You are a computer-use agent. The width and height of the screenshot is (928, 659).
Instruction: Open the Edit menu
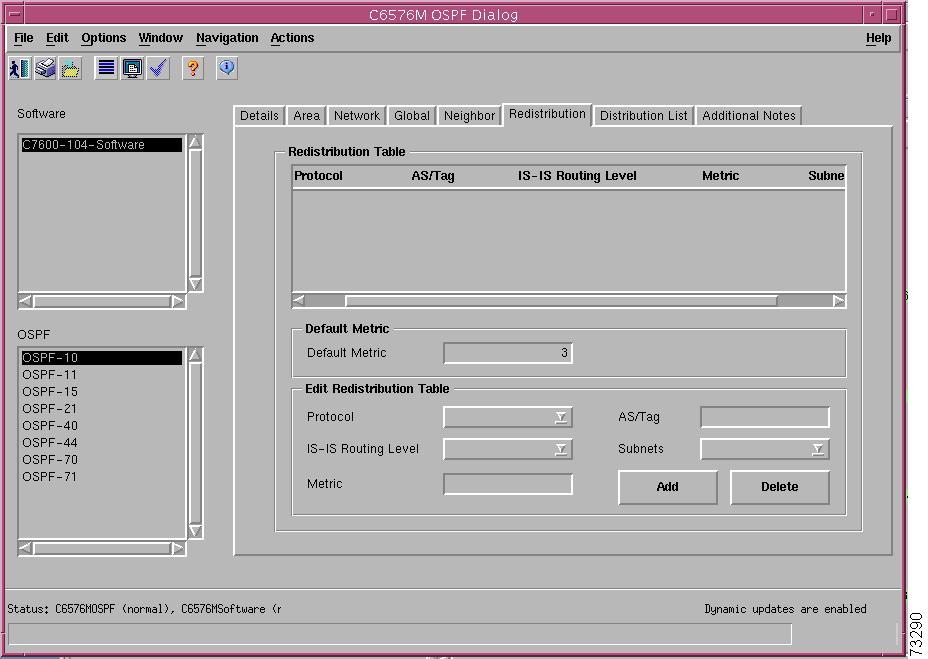pyautogui.click(x=57, y=38)
